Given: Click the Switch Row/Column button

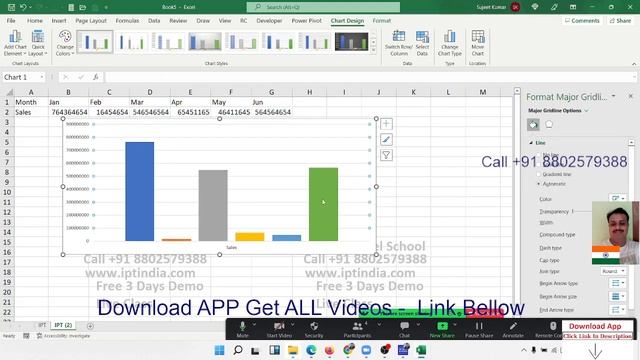Looking at the screenshot, I should pos(398,43).
